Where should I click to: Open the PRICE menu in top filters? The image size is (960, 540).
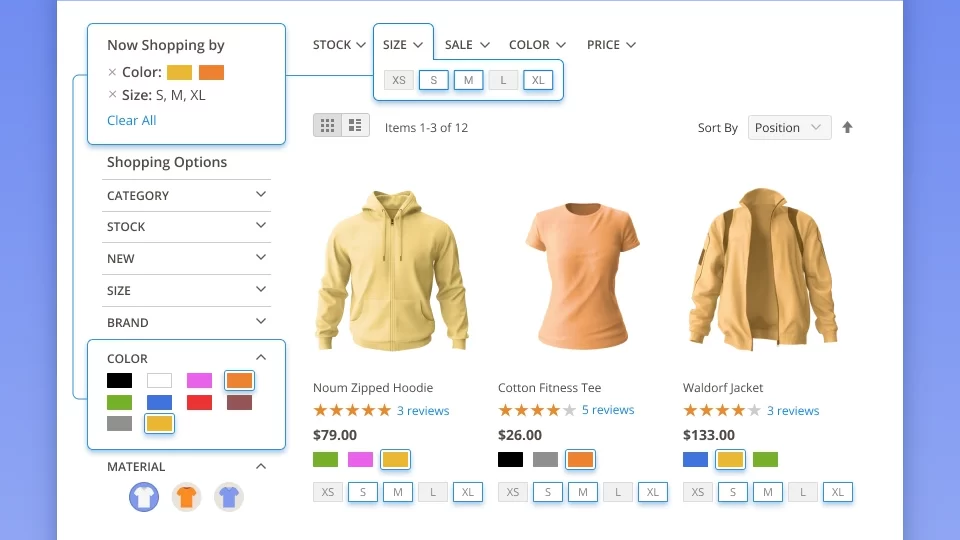[611, 45]
